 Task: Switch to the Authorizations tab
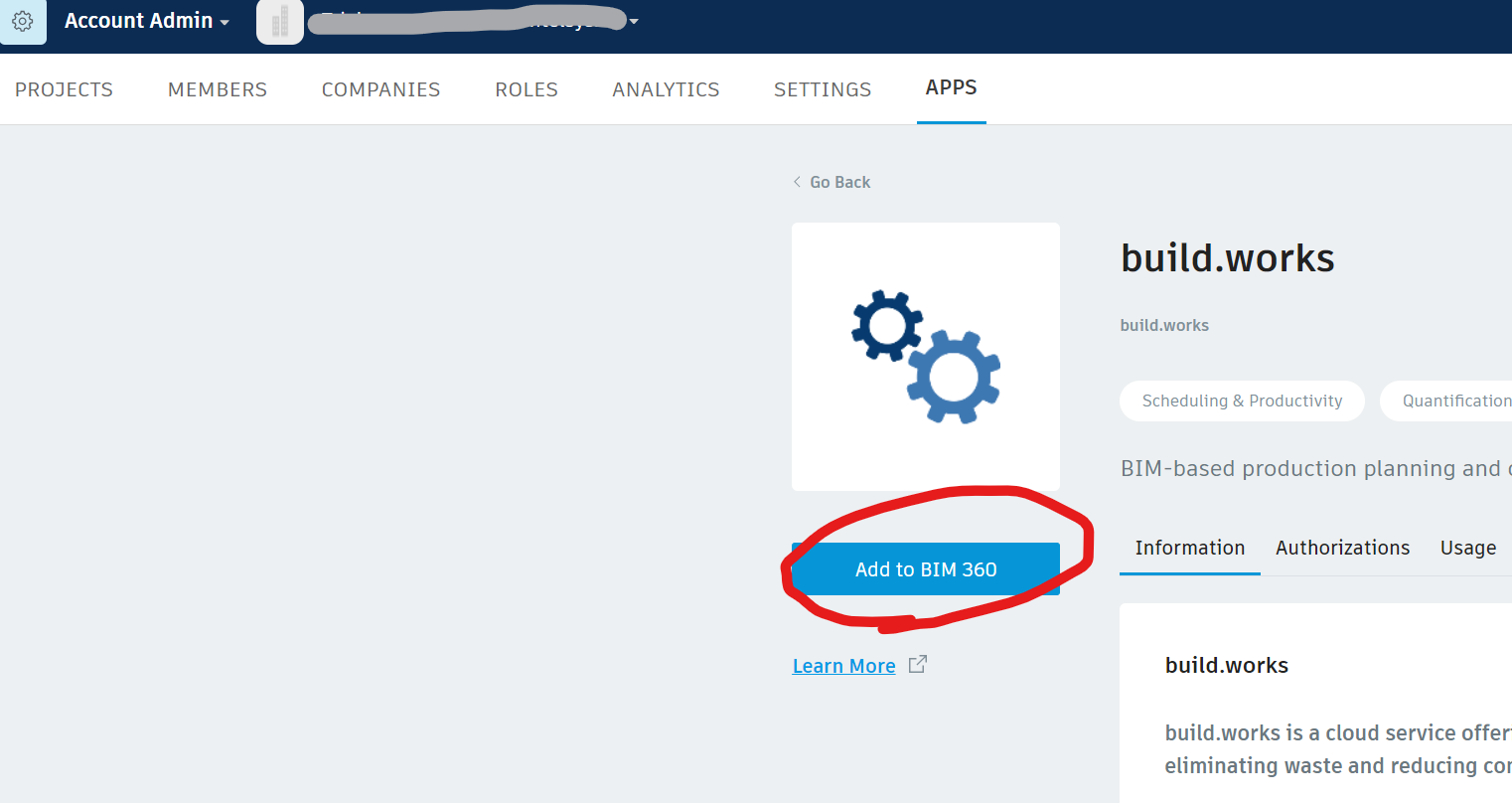[x=1342, y=548]
